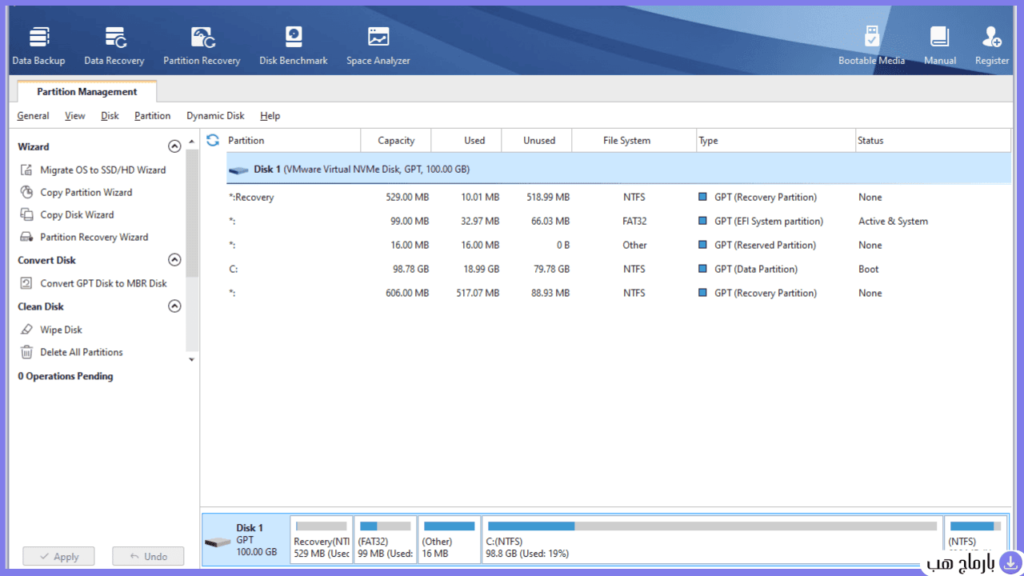Start the Disk Benchmark tool
Viewport: 1024px width, 576px height.
pos(293,46)
